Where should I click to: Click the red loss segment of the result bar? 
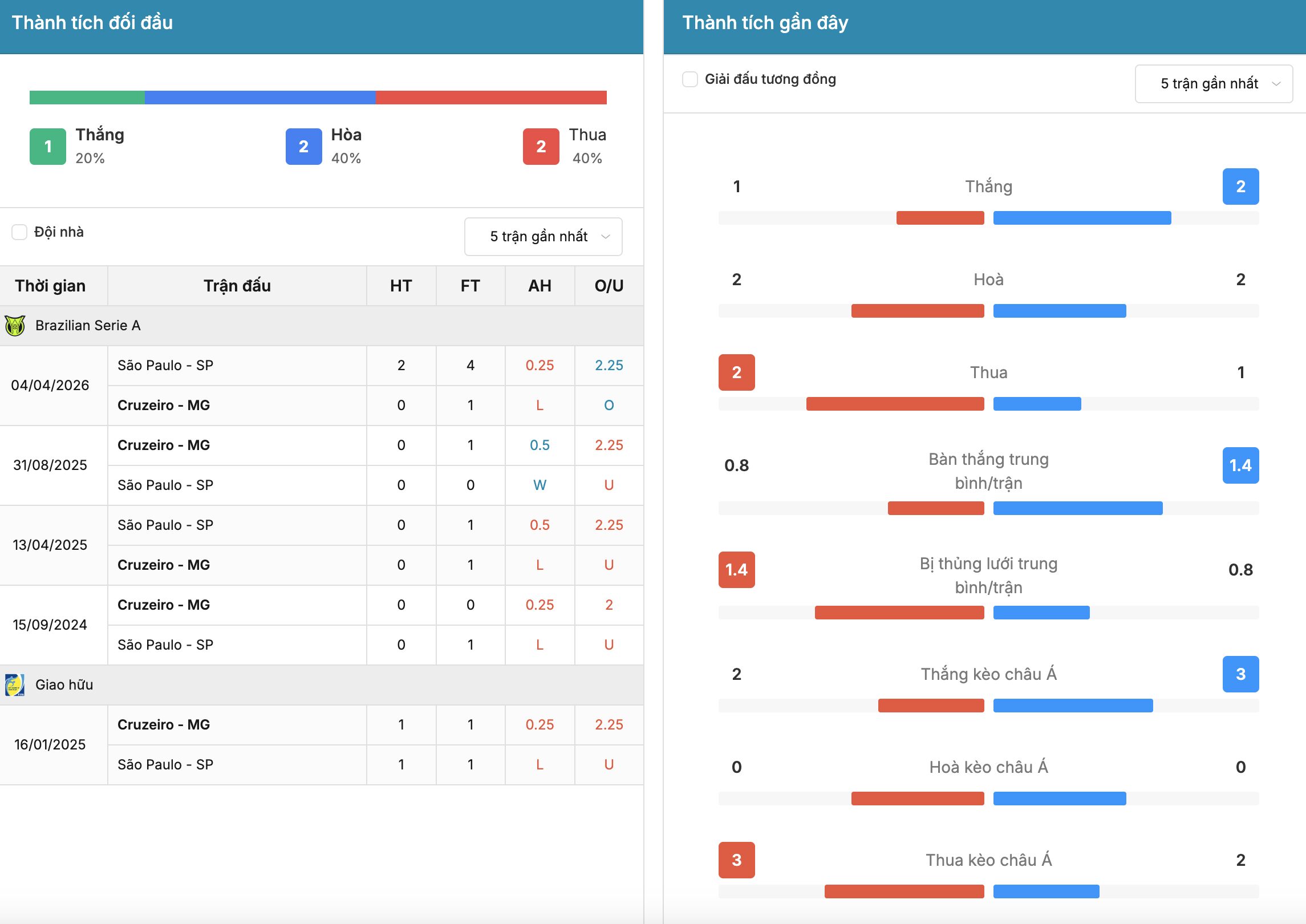click(491, 98)
